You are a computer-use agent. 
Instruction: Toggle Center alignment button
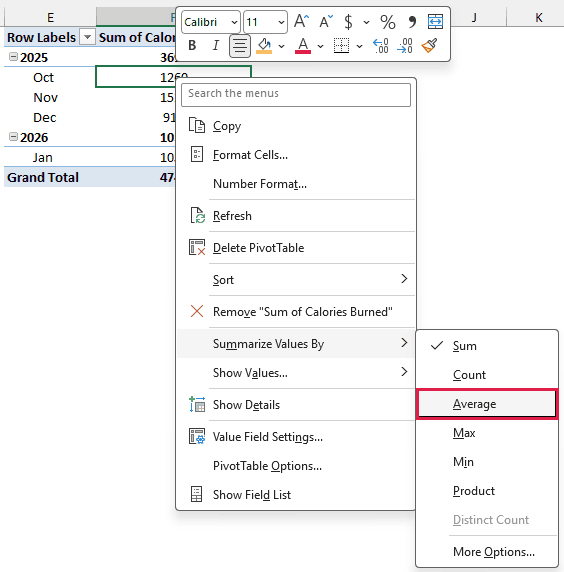(x=240, y=46)
